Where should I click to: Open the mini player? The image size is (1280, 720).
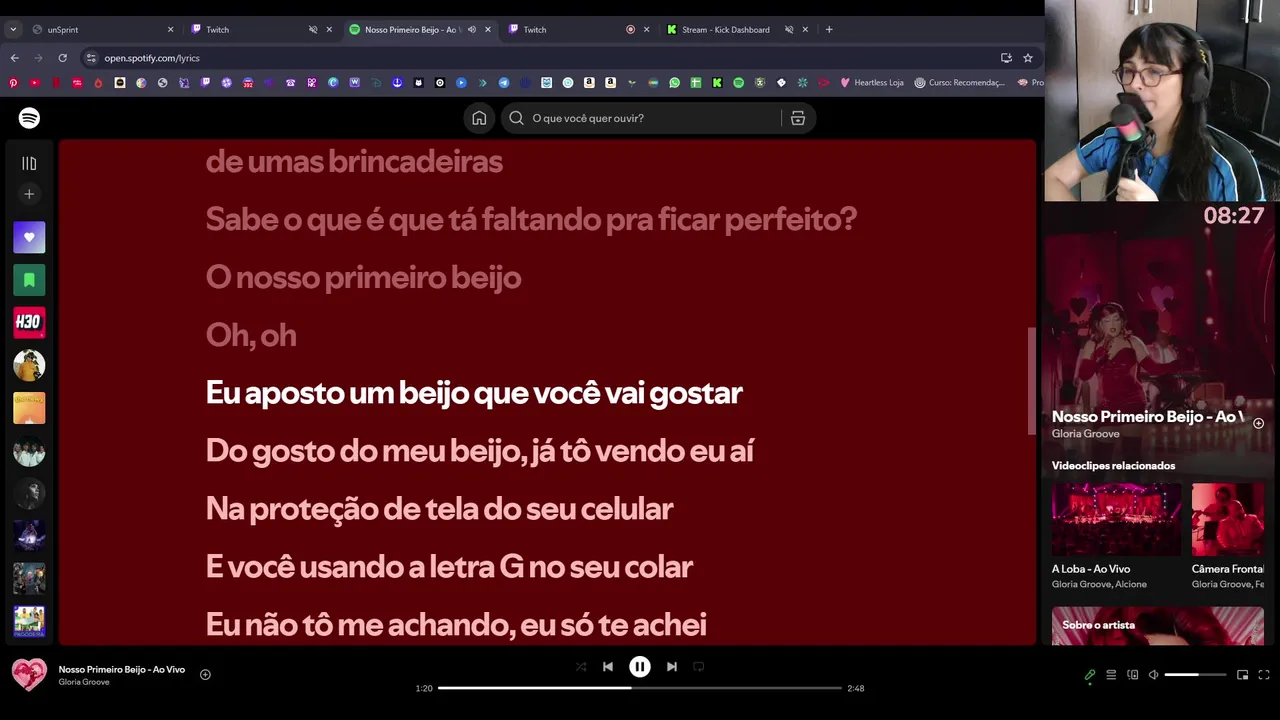pyautogui.click(x=1243, y=675)
